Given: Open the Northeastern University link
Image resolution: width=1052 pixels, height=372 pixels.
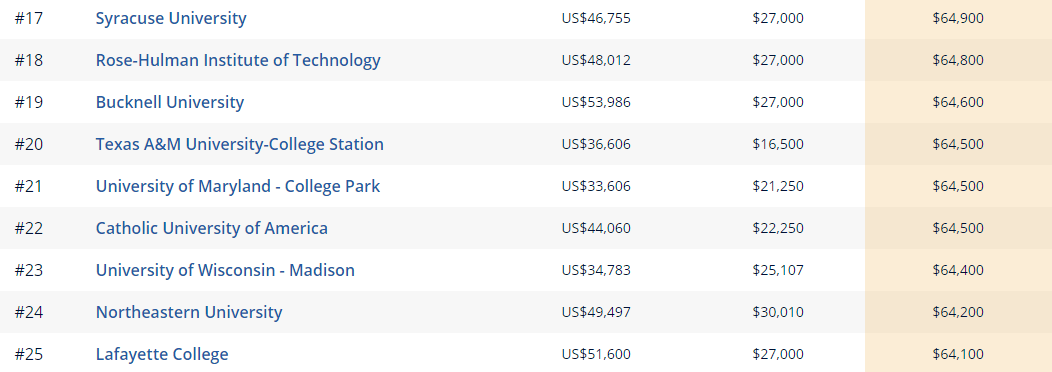Looking at the screenshot, I should 189,312.
